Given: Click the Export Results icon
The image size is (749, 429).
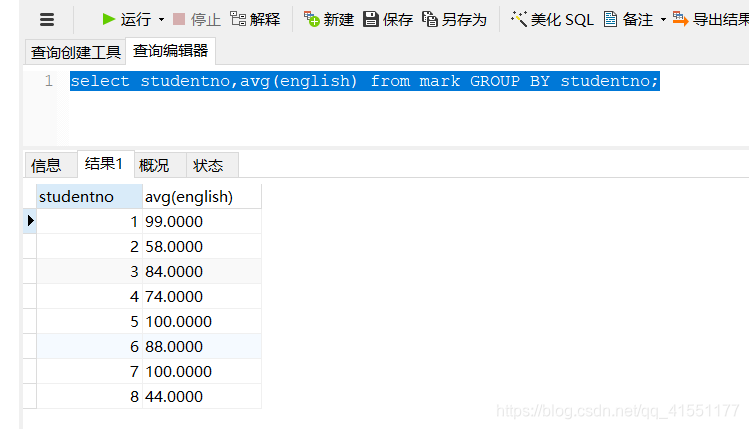Looking at the screenshot, I should [680, 19].
